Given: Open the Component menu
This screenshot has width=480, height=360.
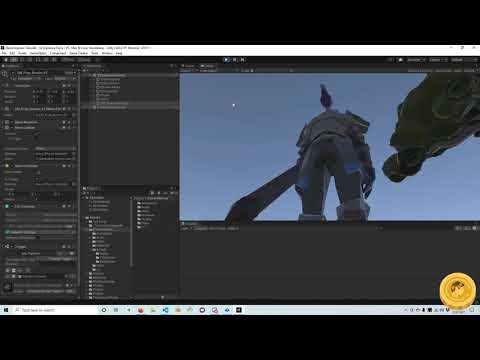Looking at the screenshot, I should click(58, 53).
